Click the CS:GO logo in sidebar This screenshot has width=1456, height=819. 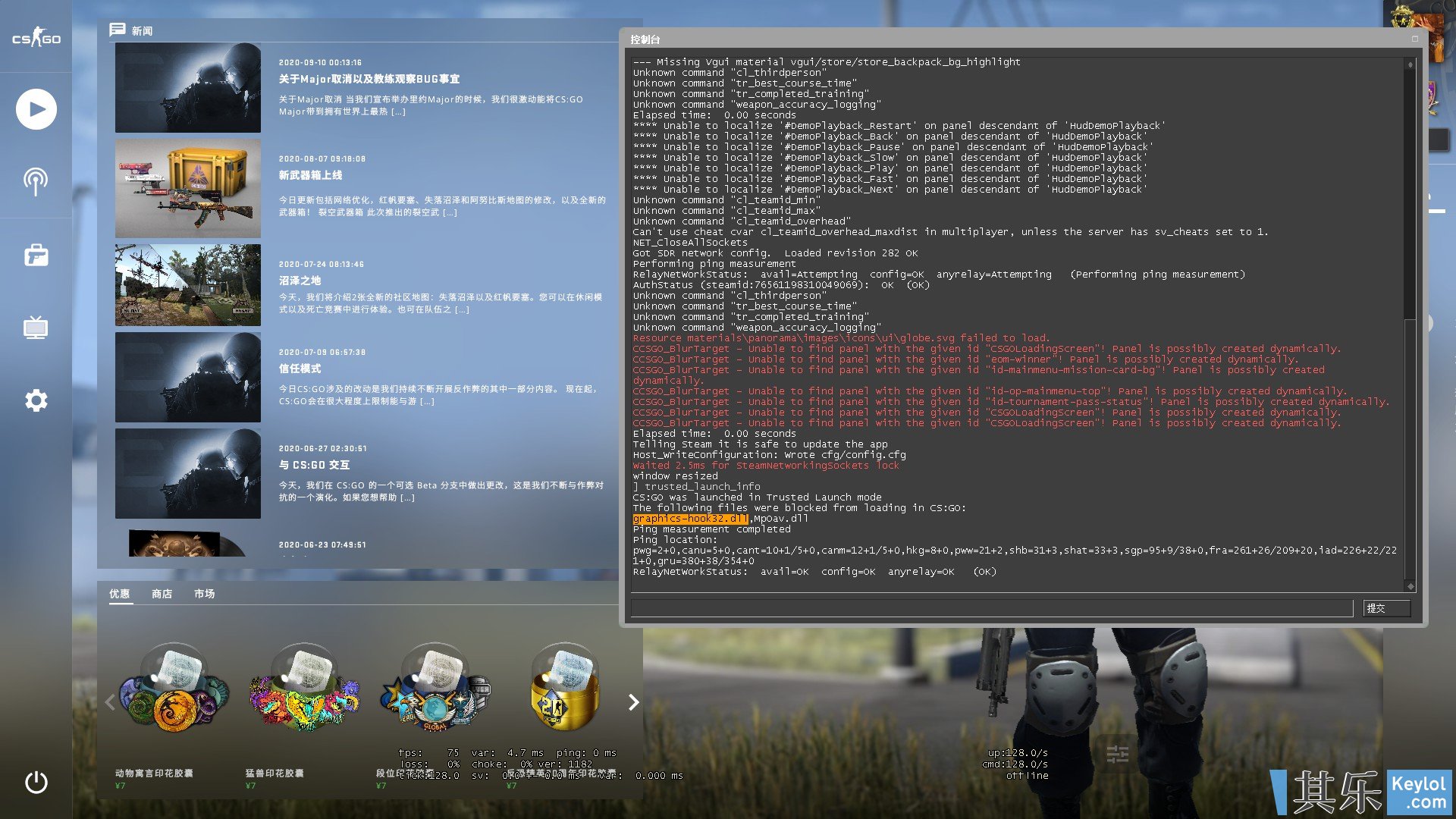coord(36,38)
